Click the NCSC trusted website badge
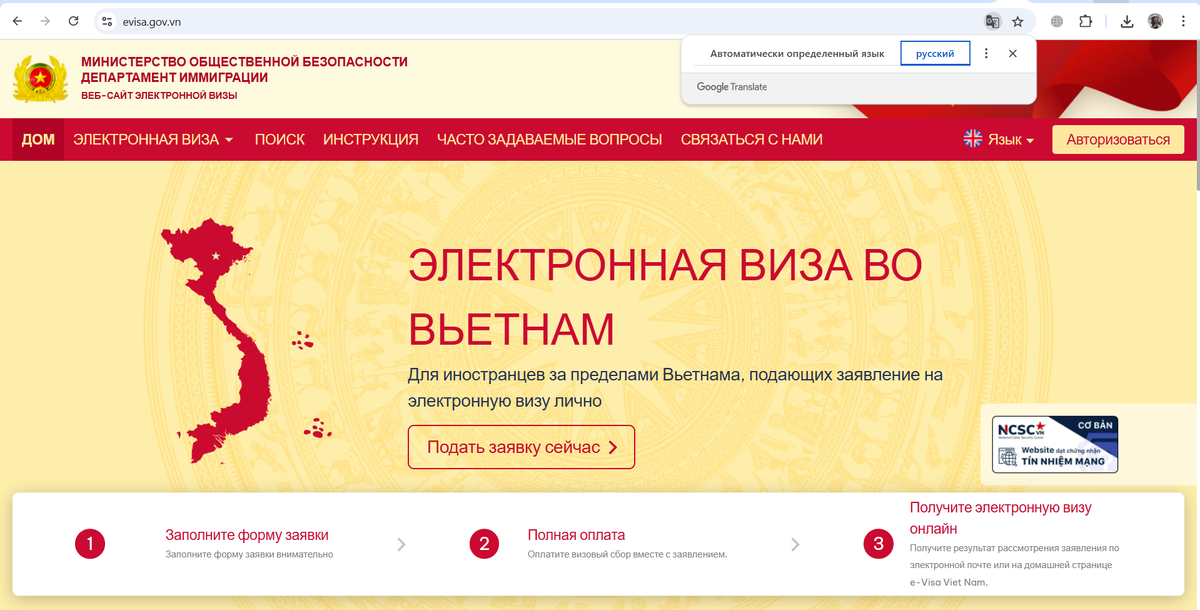 pyautogui.click(x=1056, y=445)
